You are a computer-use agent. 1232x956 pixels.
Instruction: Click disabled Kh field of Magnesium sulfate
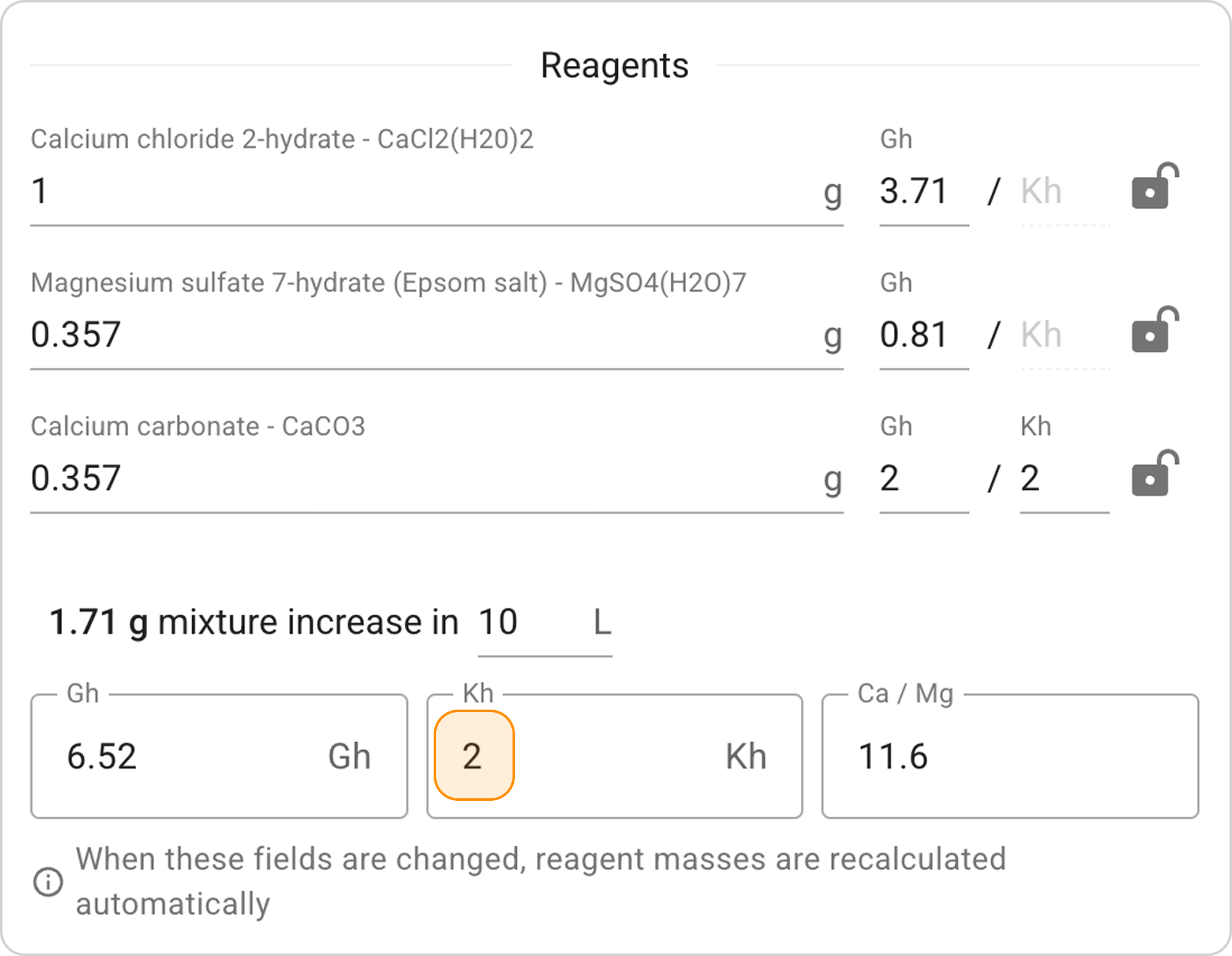[x=1063, y=334]
